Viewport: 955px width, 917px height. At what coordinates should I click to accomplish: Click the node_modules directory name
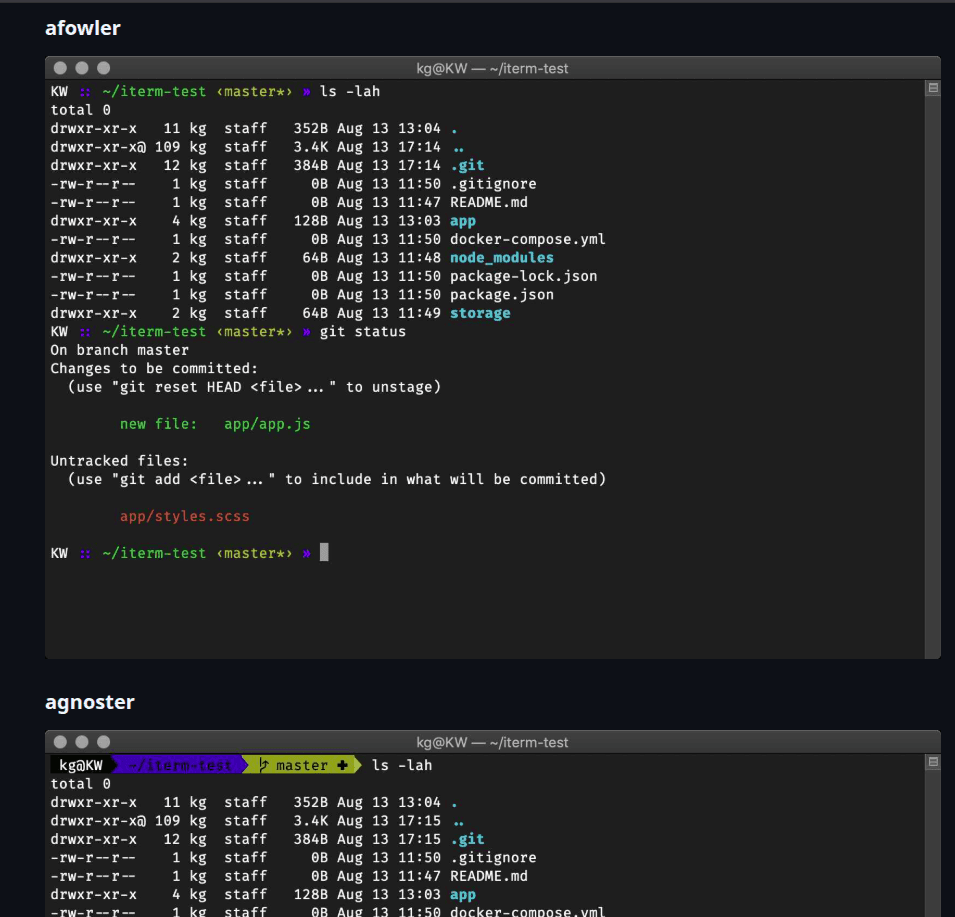click(x=501, y=258)
